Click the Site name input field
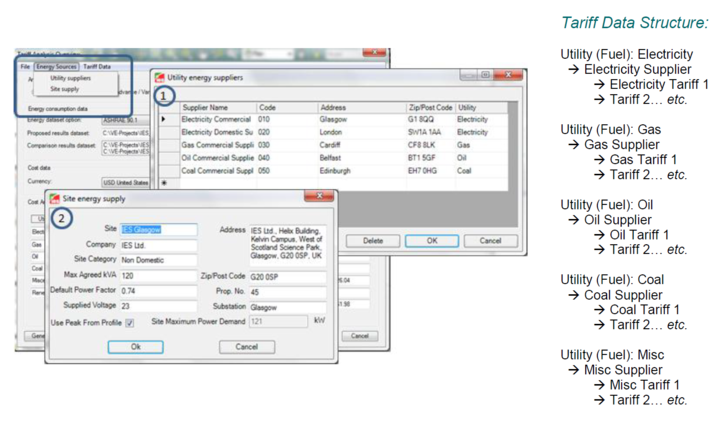The width and height of the screenshot is (723, 421). point(158,230)
